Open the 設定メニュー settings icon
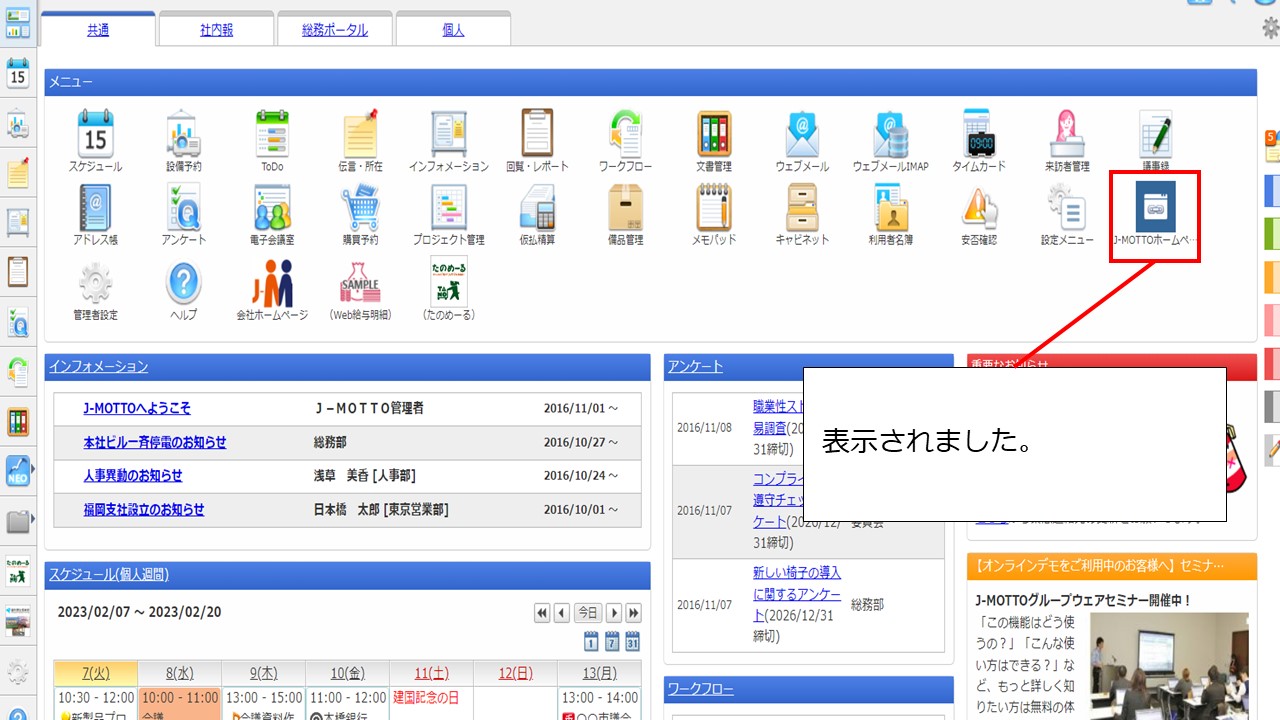Screen dimensions: 1280x720 (1066, 207)
